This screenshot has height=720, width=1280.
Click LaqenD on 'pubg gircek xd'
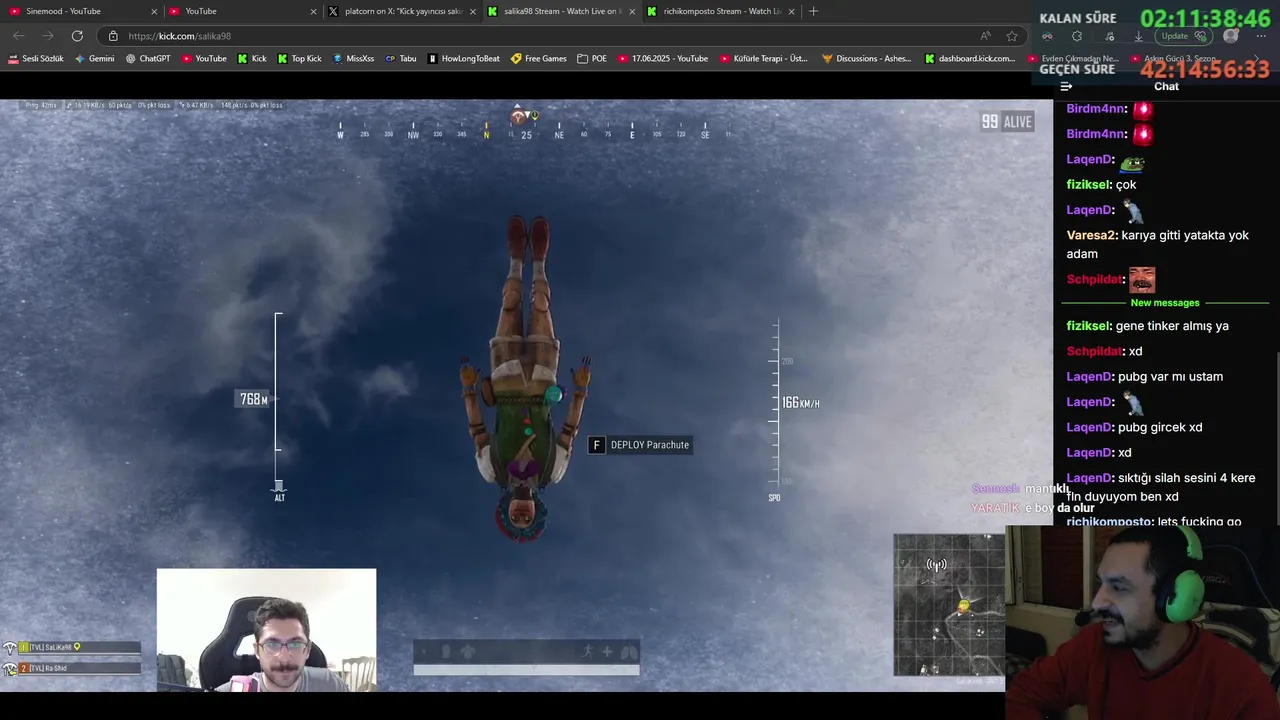point(1089,427)
